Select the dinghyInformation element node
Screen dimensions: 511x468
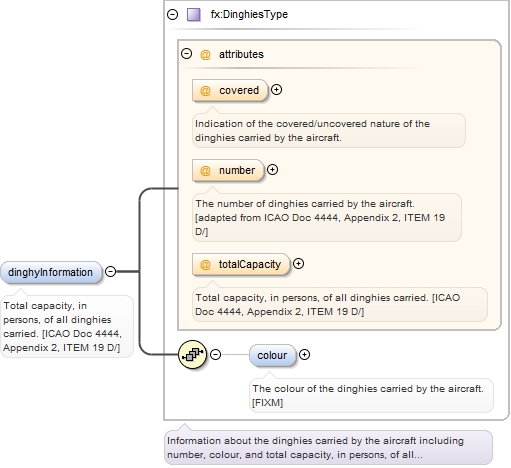point(51,272)
